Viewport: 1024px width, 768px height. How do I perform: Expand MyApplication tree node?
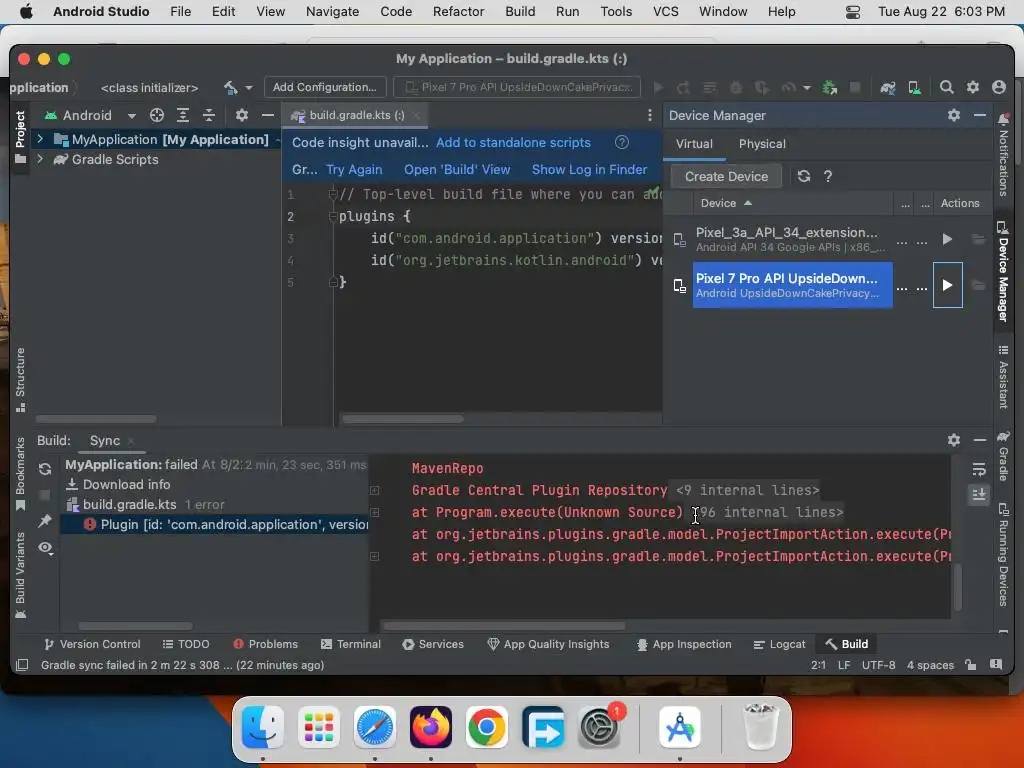pos(40,139)
